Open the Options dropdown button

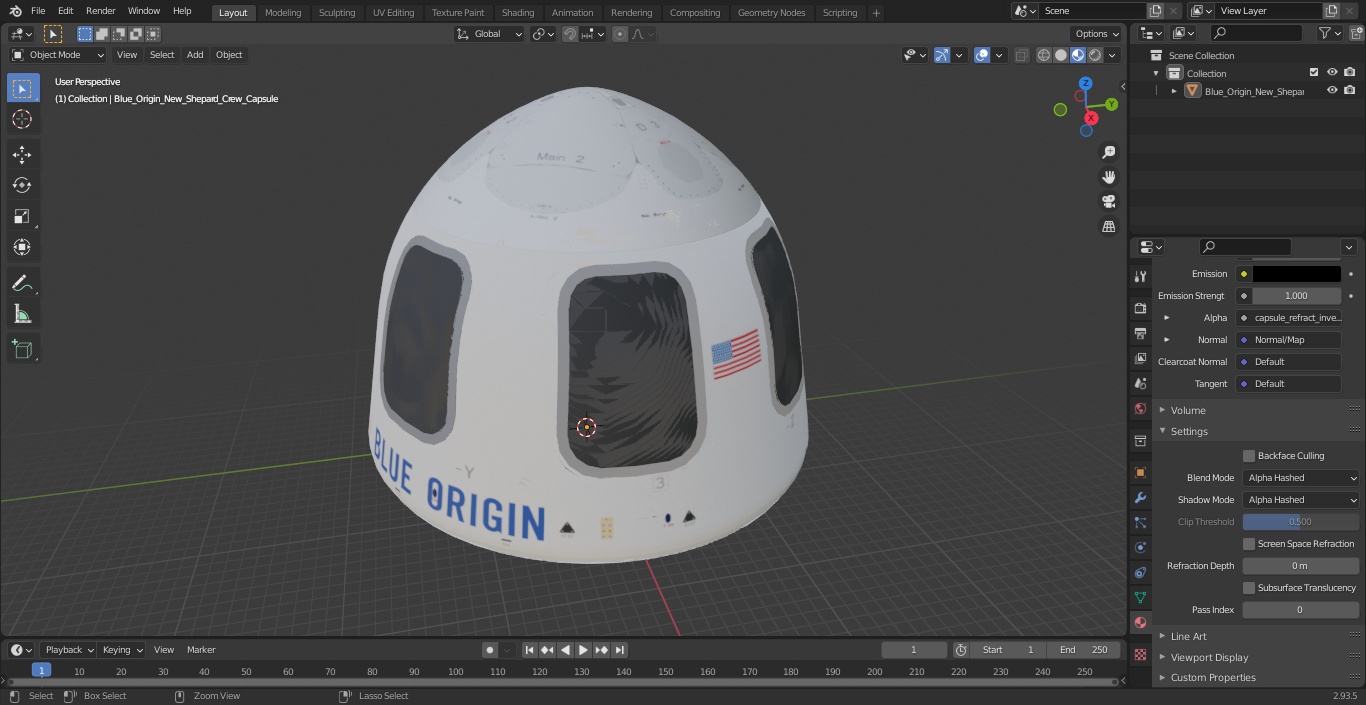point(1097,34)
